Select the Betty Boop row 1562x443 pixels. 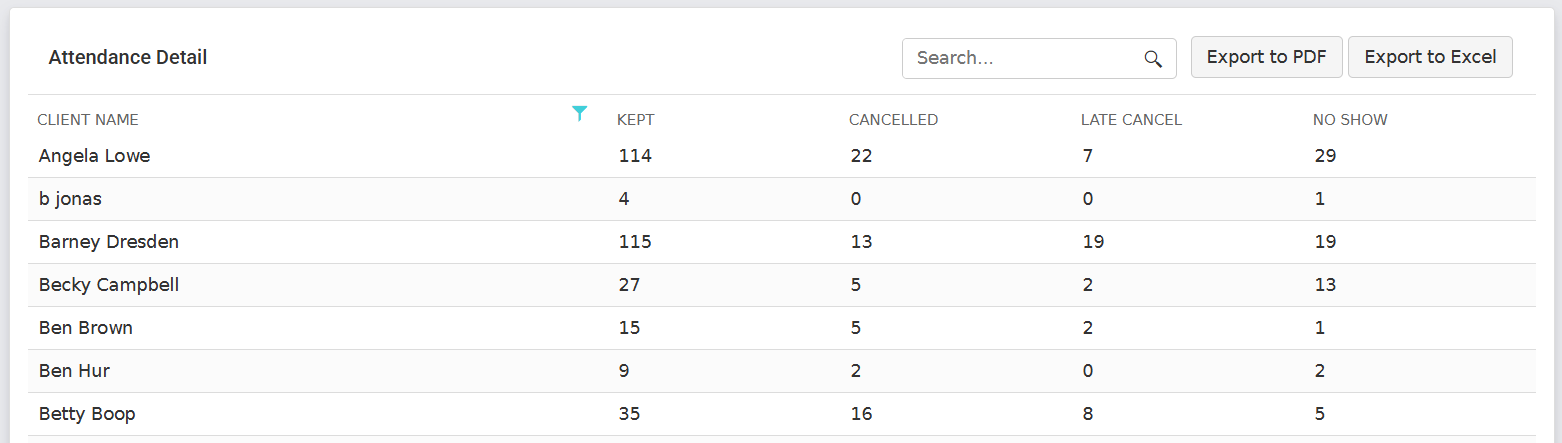click(x=782, y=415)
